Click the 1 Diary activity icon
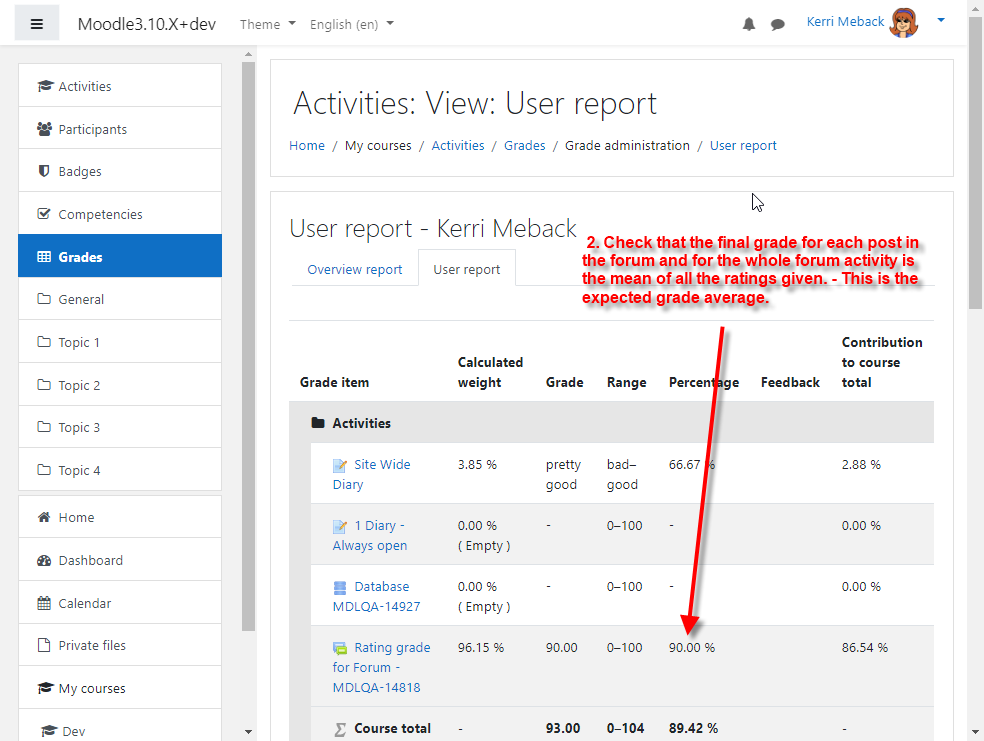This screenshot has width=984, height=741. coord(340,526)
